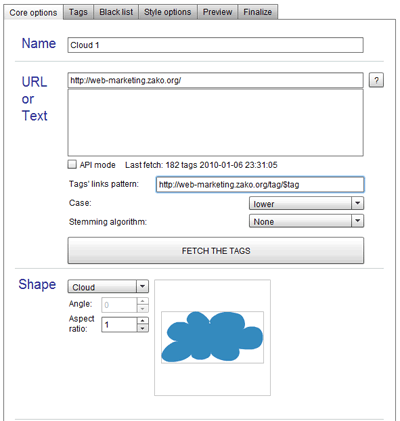
Task: Click the Last fetch status text
Action: coord(201,165)
